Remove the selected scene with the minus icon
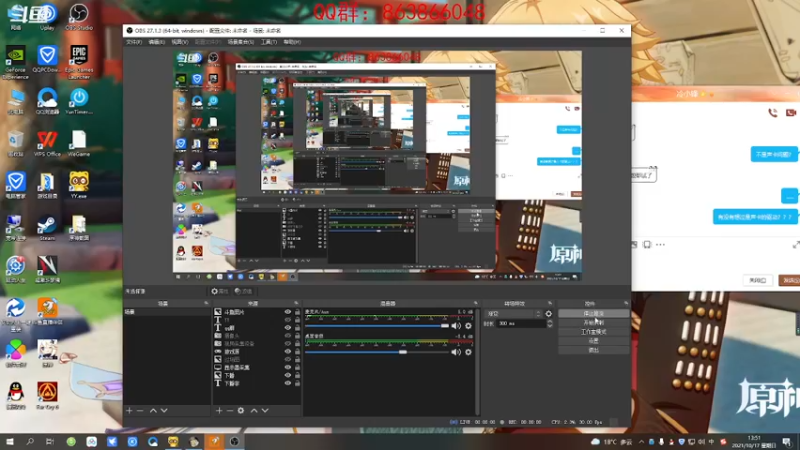Image resolution: width=800 pixels, height=450 pixels. [x=140, y=411]
